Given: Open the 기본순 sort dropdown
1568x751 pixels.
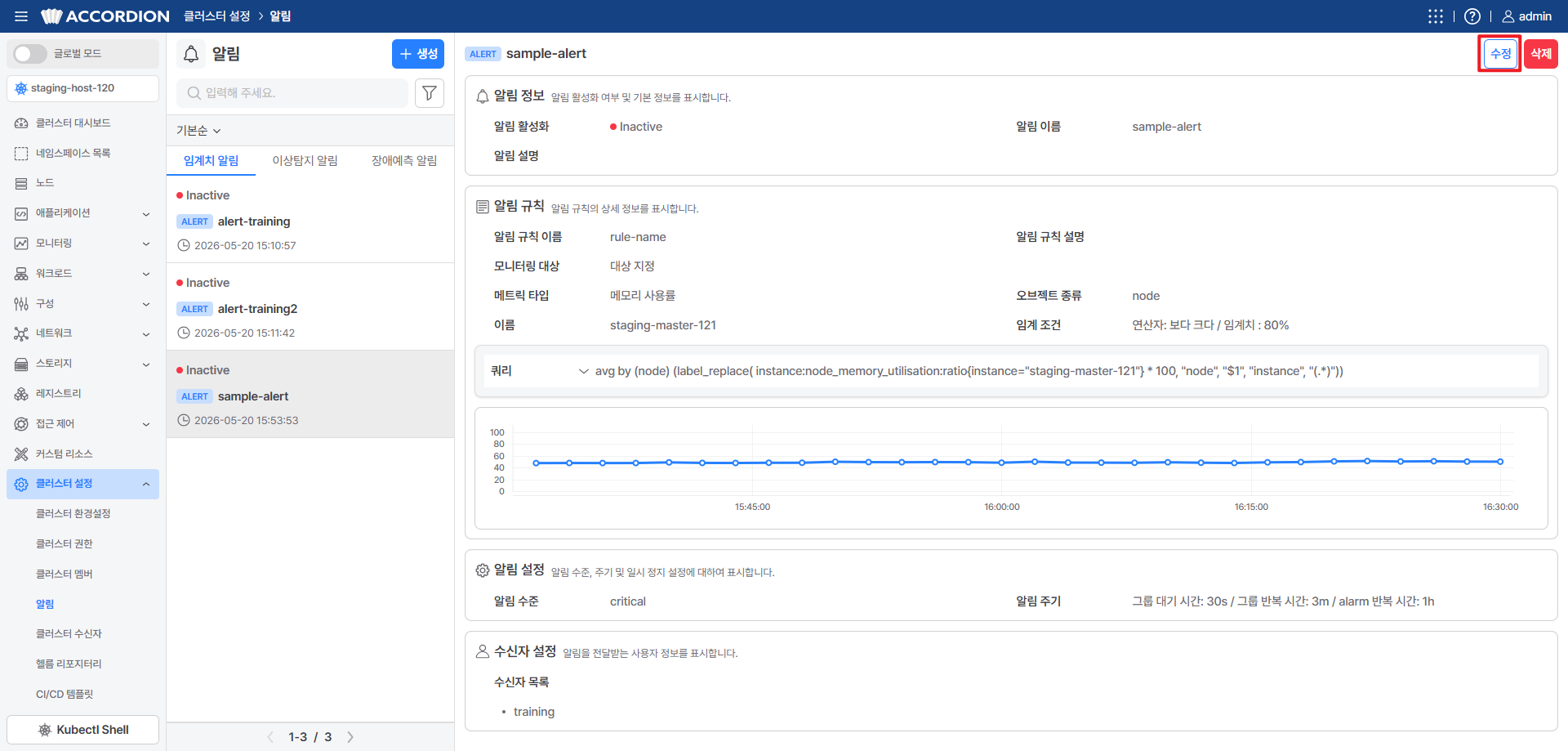Looking at the screenshot, I should 198,131.
